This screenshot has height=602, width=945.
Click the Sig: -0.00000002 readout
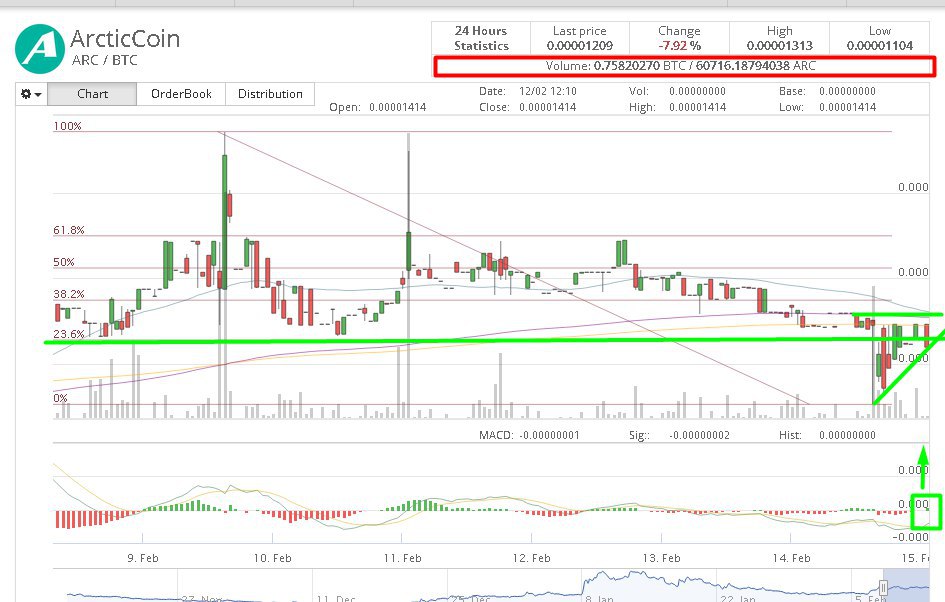(679, 435)
